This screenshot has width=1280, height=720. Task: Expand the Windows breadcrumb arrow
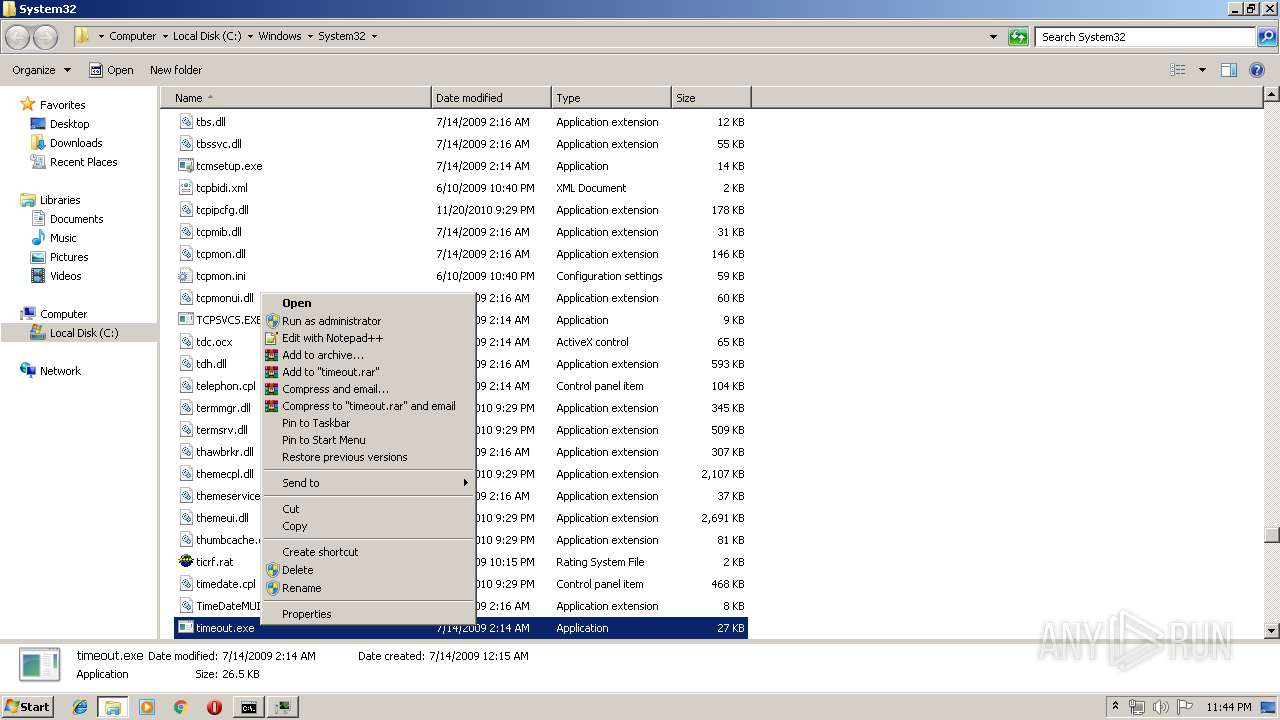[x=309, y=36]
